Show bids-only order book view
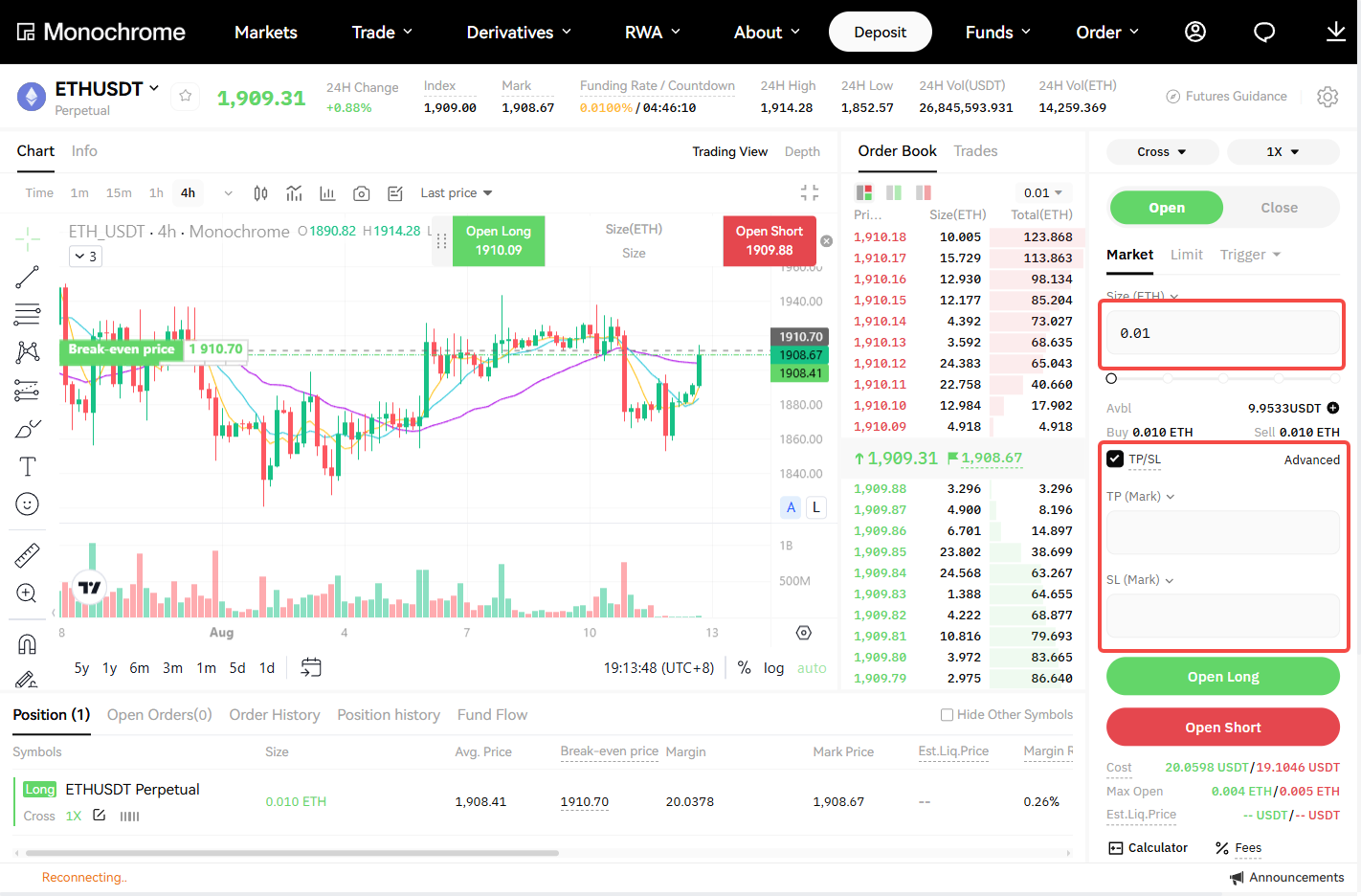 pos(894,192)
